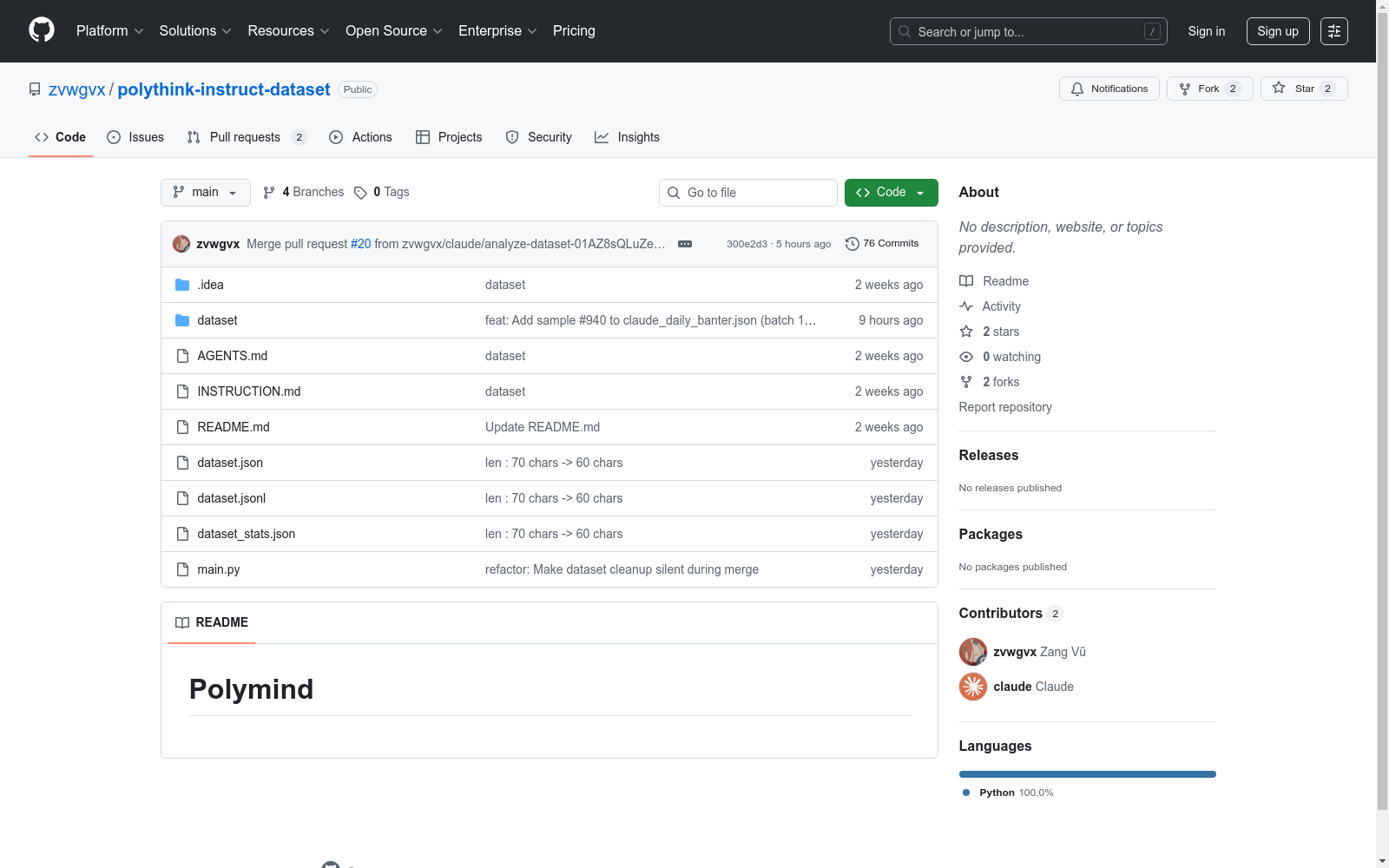Click the Search or jump to field
Viewport: 1389px width, 868px height.
[x=1029, y=31]
